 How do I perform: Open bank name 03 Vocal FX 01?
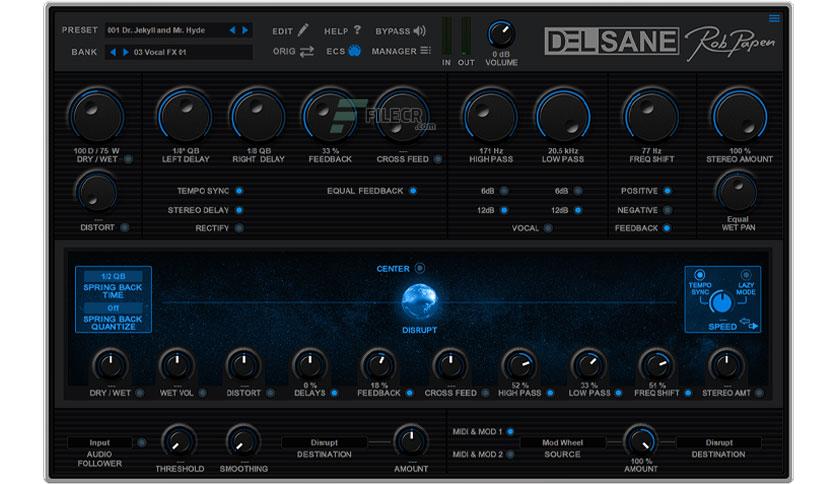click(x=160, y=52)
